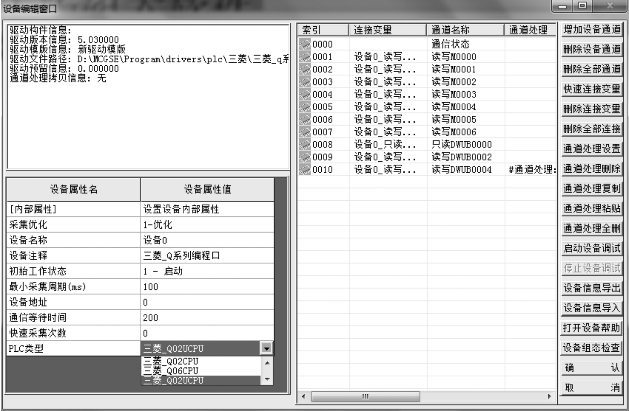
Task: Choose highlighted 三菱_Q02UCPU in the dropdown list
Action: (202, 381)
